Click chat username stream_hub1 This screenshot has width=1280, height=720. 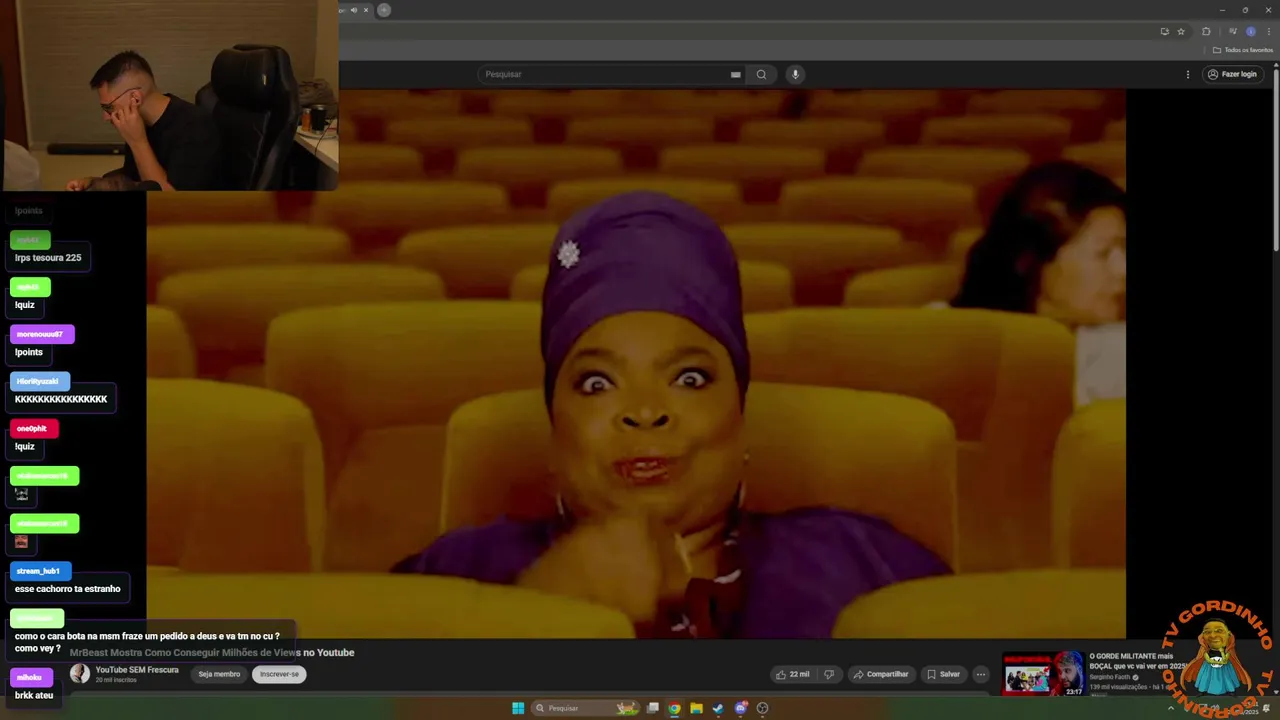tap(40, 571)
